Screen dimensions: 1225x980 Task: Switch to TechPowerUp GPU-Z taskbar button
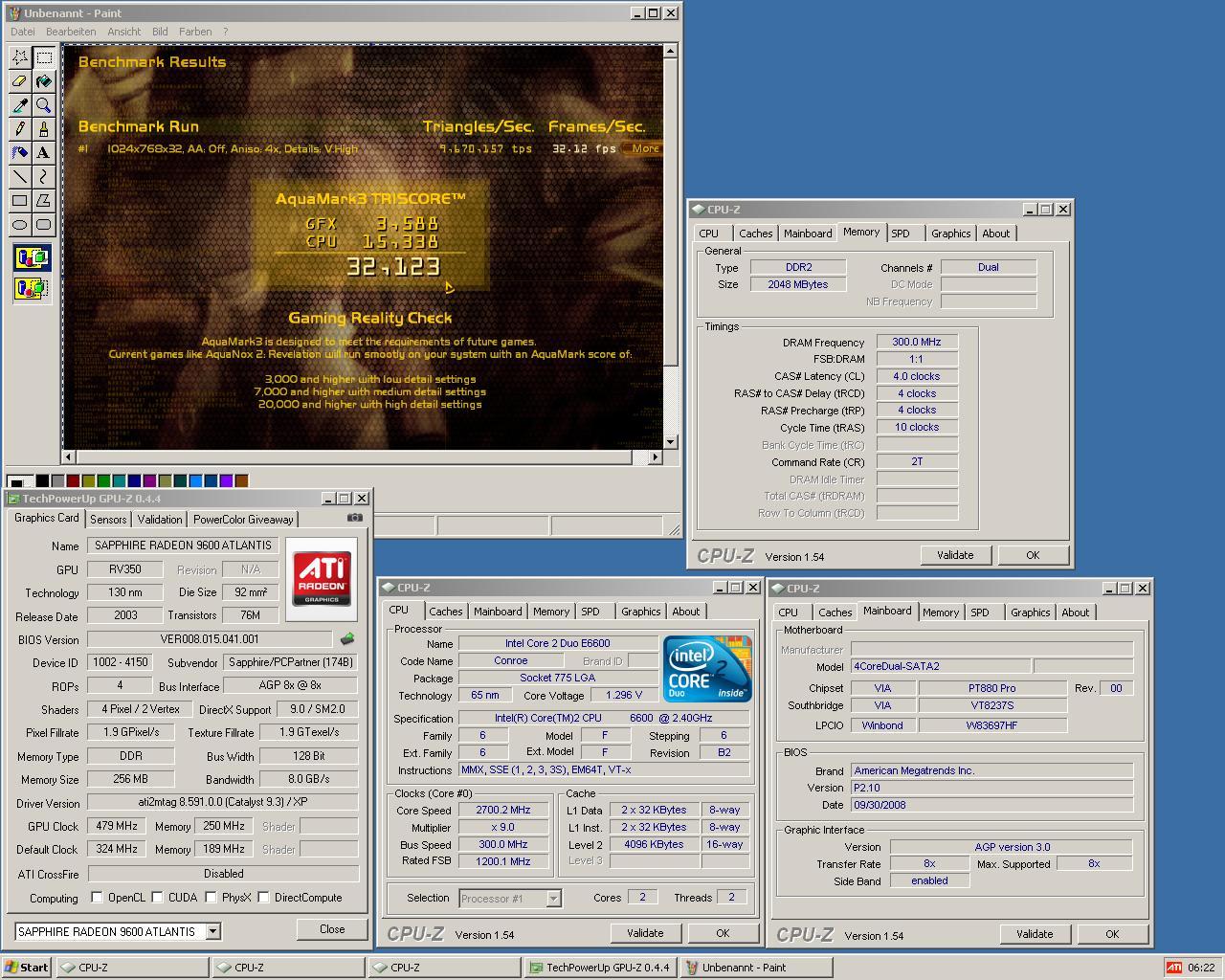[601, 968]
